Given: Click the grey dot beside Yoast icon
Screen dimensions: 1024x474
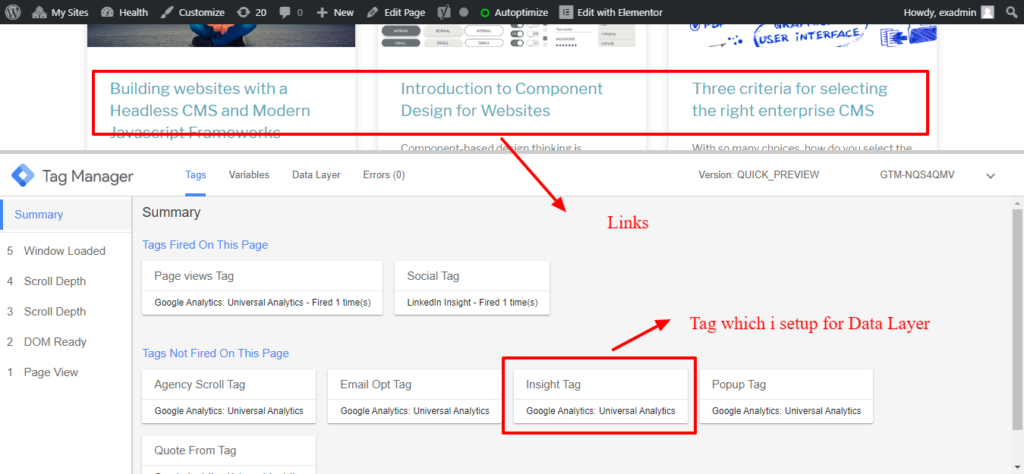Looking at the screenshot, I should click(463, 12).
